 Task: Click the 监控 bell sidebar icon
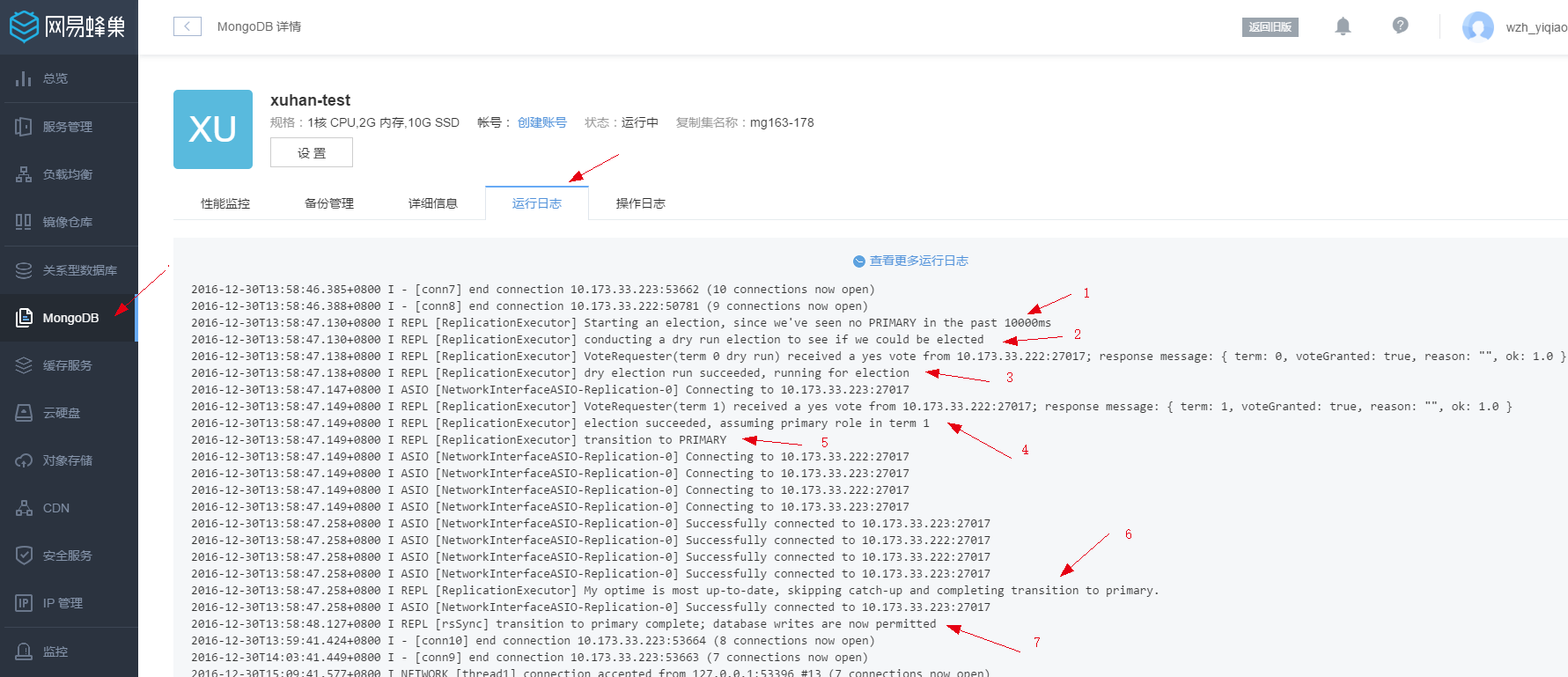coord(24,651)
